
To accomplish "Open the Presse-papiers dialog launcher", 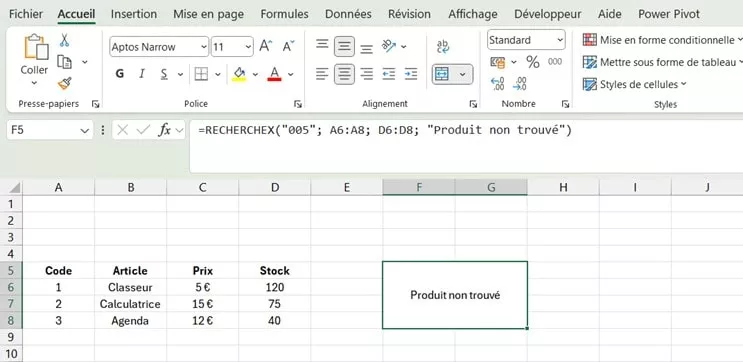I will pyautogui.click(x=95, y=104).
